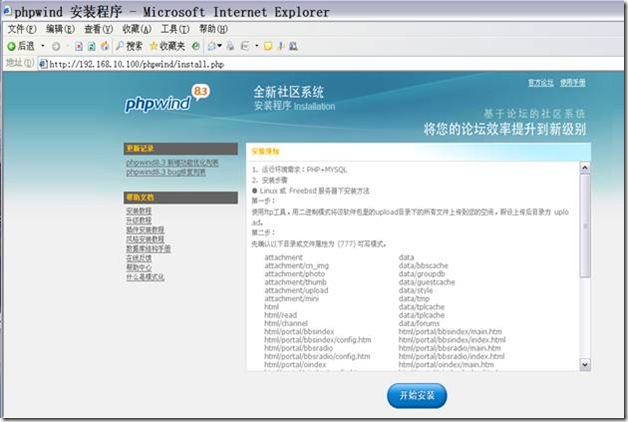Click the install notes scrollbar thumb
628x422 pixels.
pyautogui.click(x=585, y=225)
